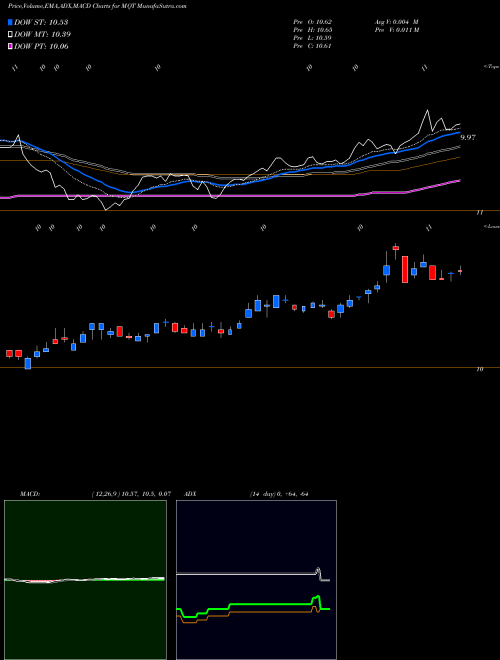Select the 'DOW MT: 10.39' legend text
Screen dimensions: 500x660
point(43,35)
